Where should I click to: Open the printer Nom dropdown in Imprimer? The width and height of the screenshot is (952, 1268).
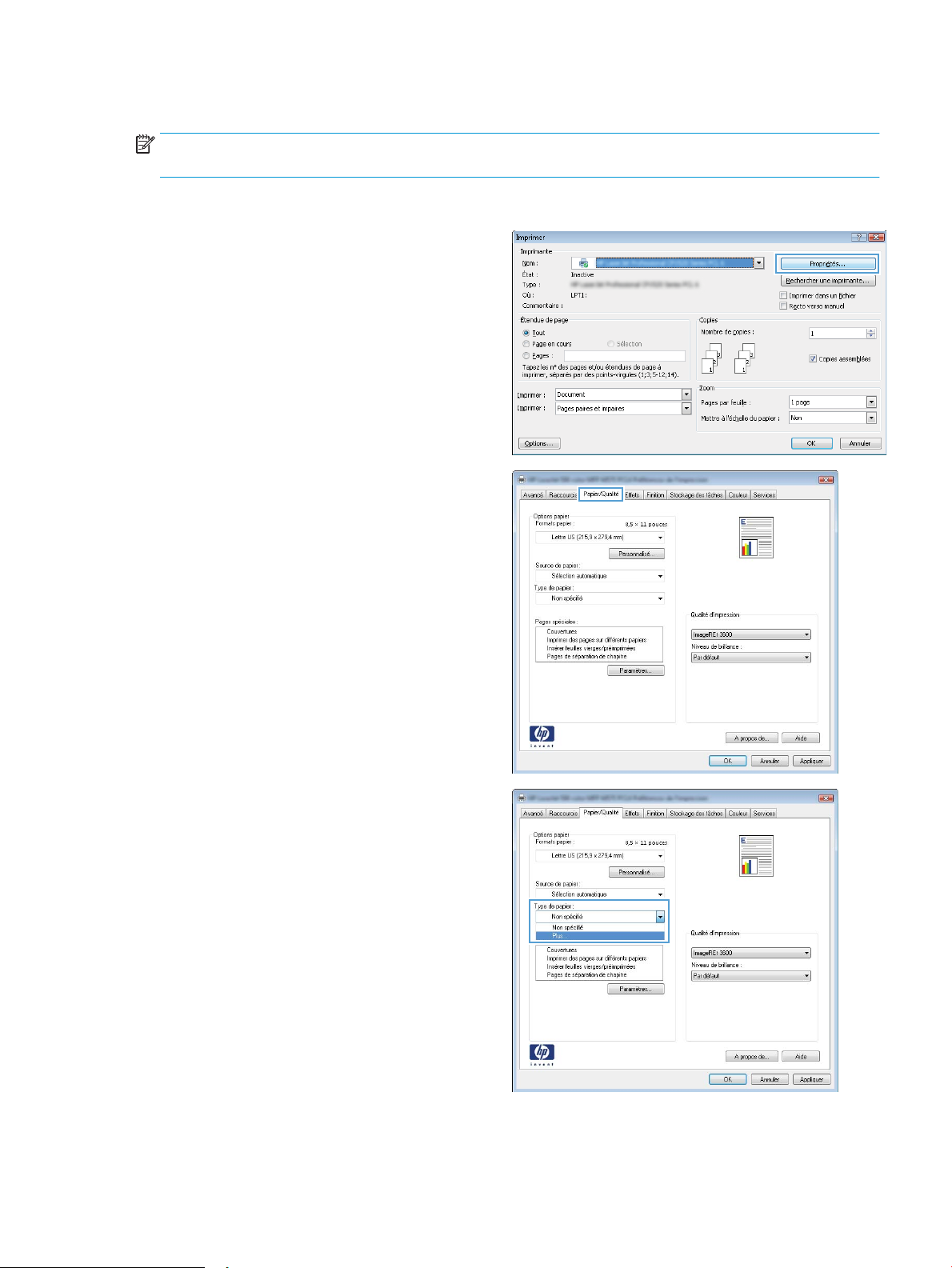pyautogui.click(x=759, y=262)
